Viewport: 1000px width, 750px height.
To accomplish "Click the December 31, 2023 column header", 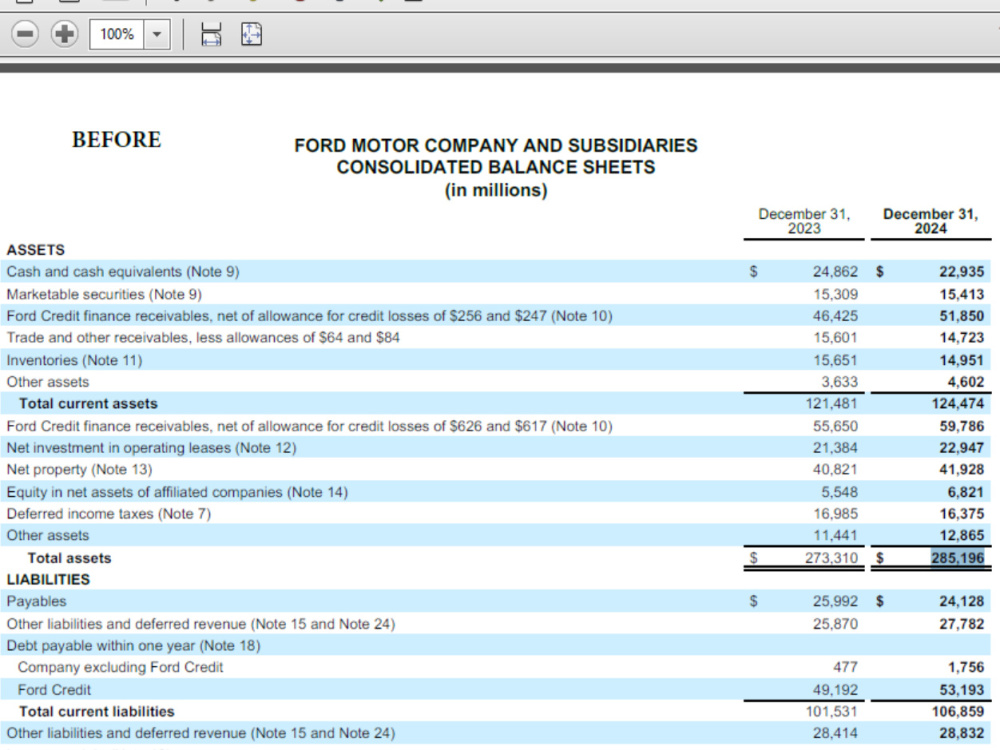I will (804, 221).
